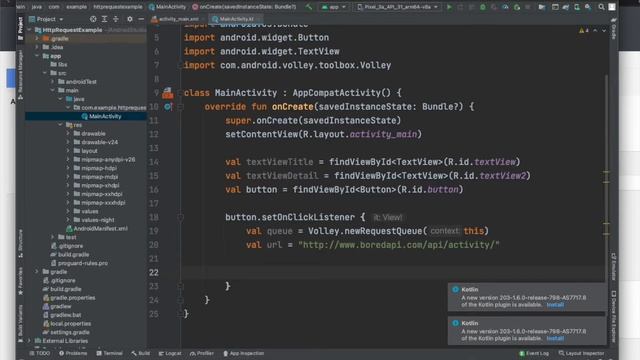Fold the setOnClickListener block on line 18

(180, 218)
